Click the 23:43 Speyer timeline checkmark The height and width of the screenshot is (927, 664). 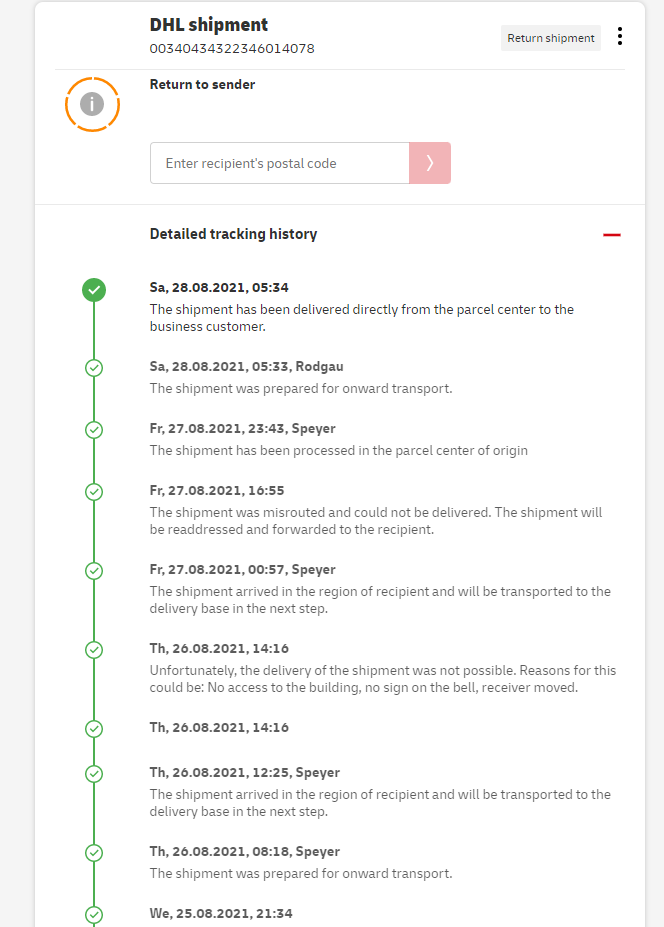click(94, 429)
